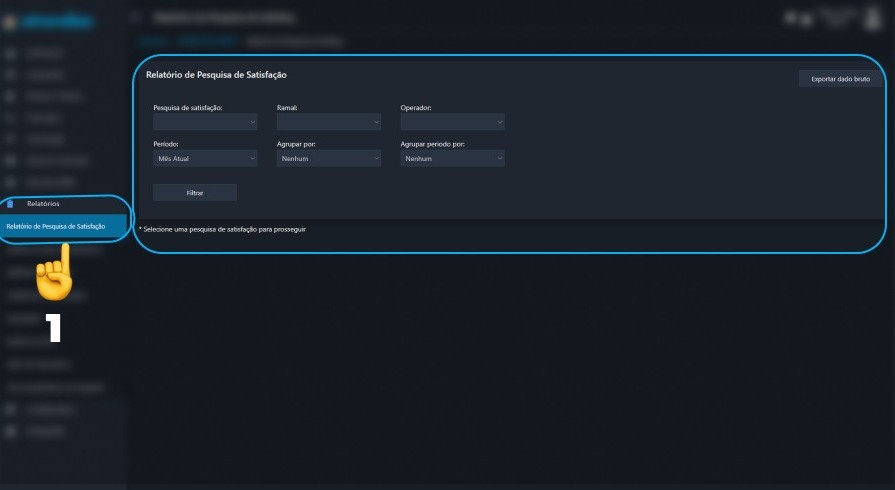The width and height of the screenshot is (895, 490).
Task: Select Relatório de Pesquisa de Satisfação sidebar entry
Action: pos(63,226)
